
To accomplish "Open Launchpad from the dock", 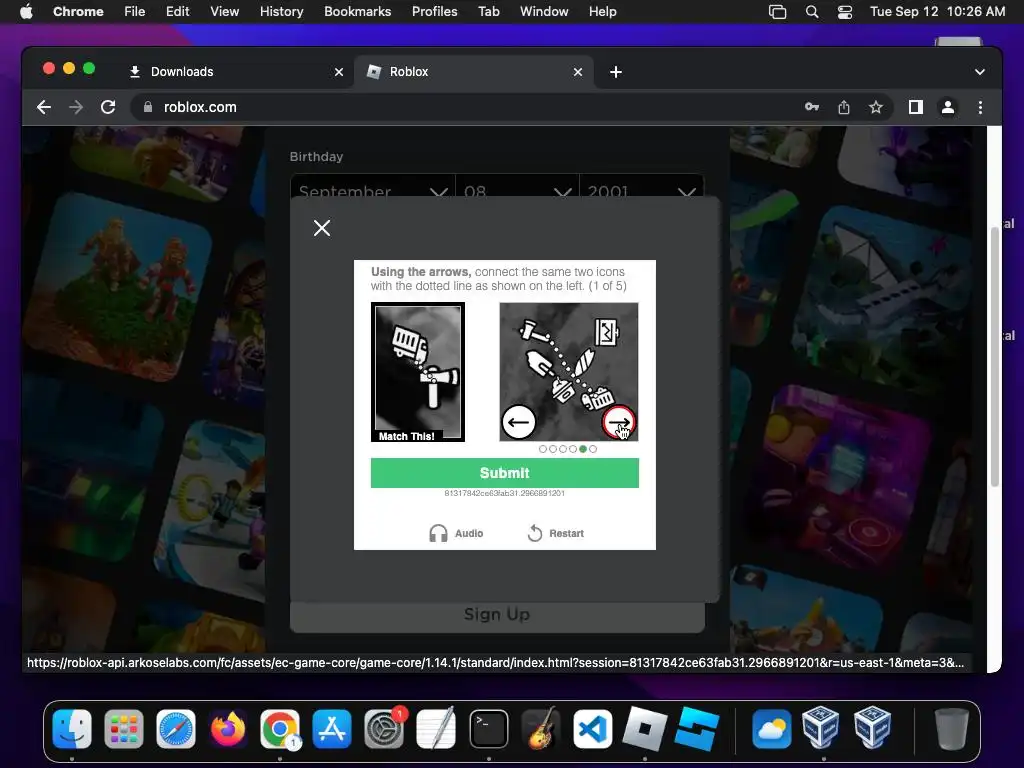I will coord(123,728).
